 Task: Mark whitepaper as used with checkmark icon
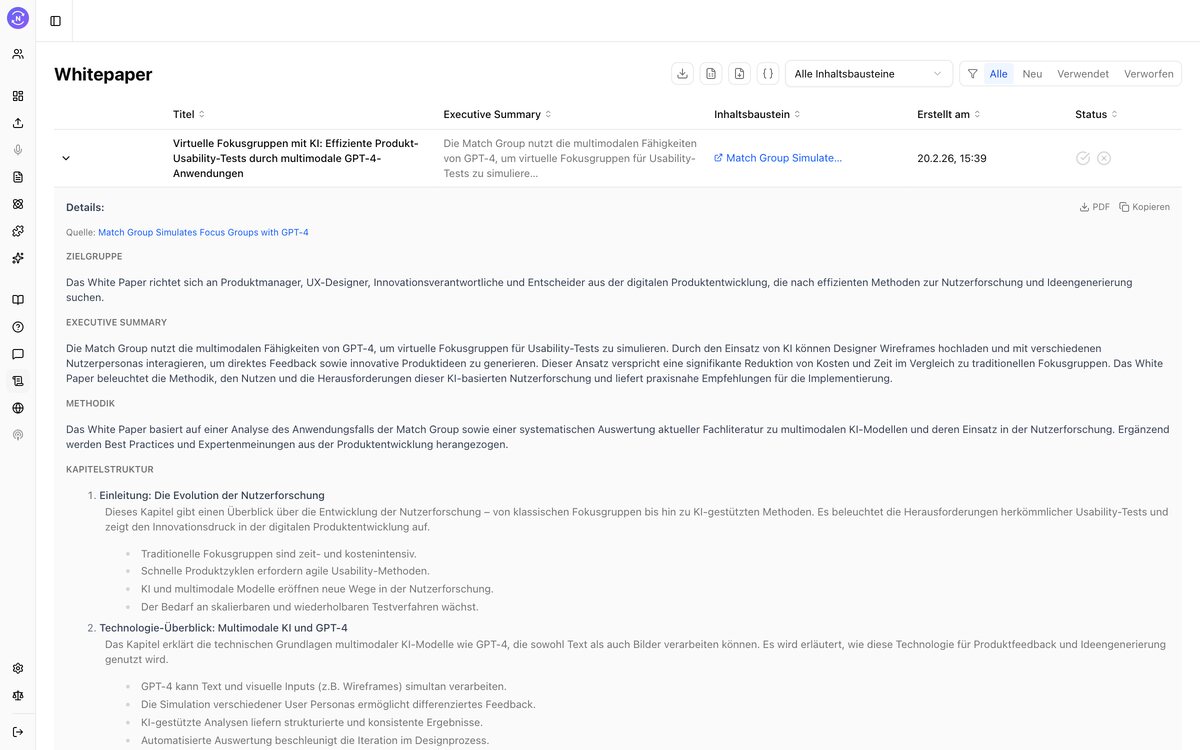(x=1083, y=158)
